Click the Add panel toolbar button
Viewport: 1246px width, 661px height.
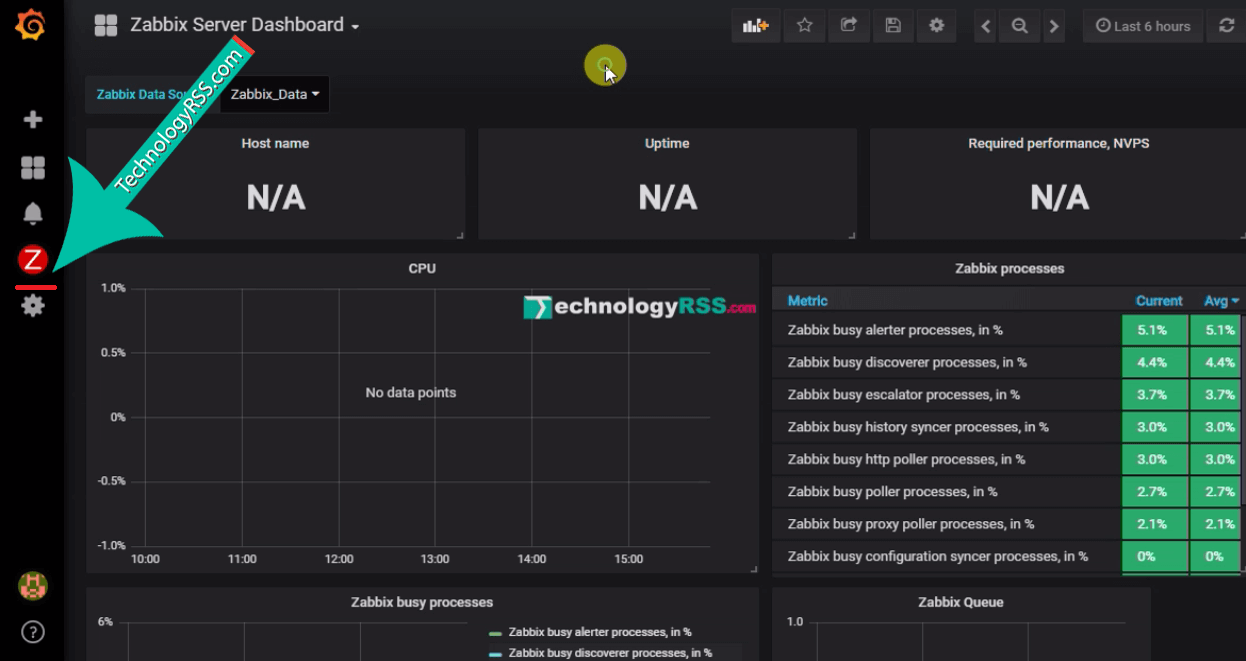pos(755,26)
